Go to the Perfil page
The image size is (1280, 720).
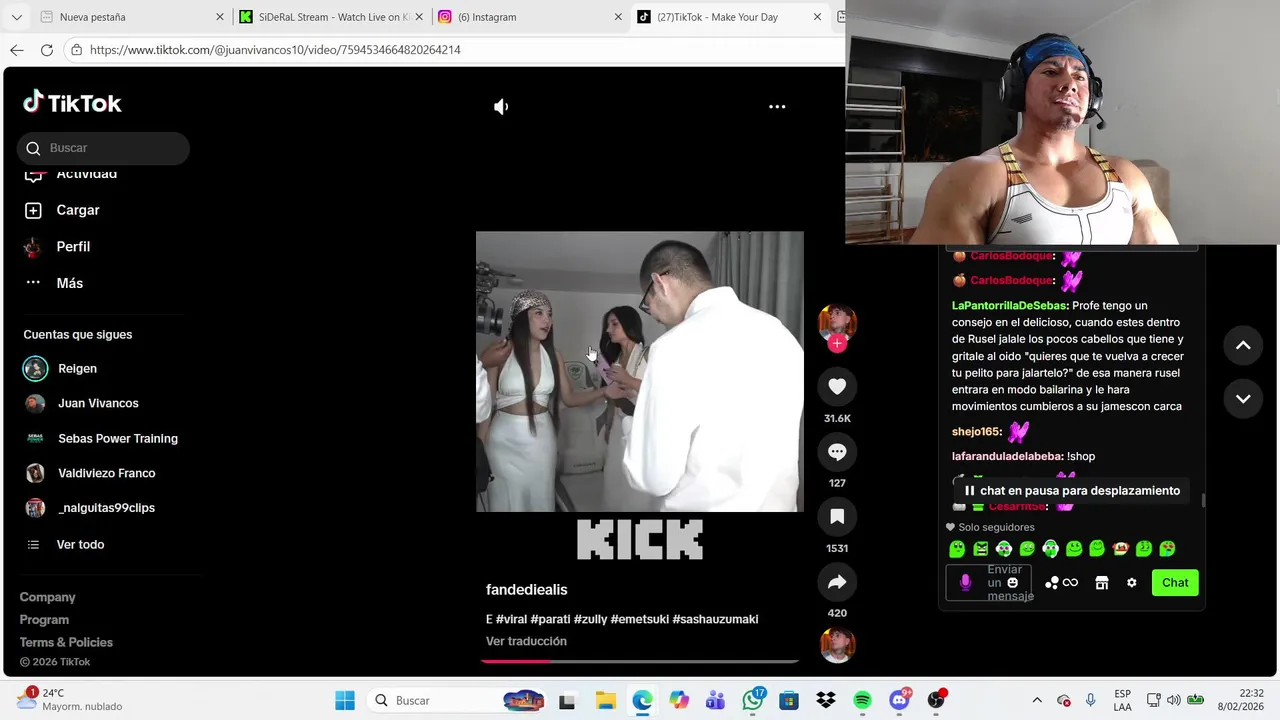[x=57, y=247]
